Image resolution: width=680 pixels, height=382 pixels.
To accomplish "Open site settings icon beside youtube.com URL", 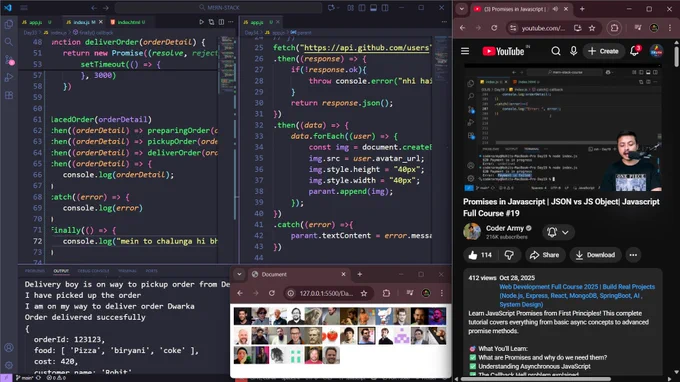I will tap(513, 28).
